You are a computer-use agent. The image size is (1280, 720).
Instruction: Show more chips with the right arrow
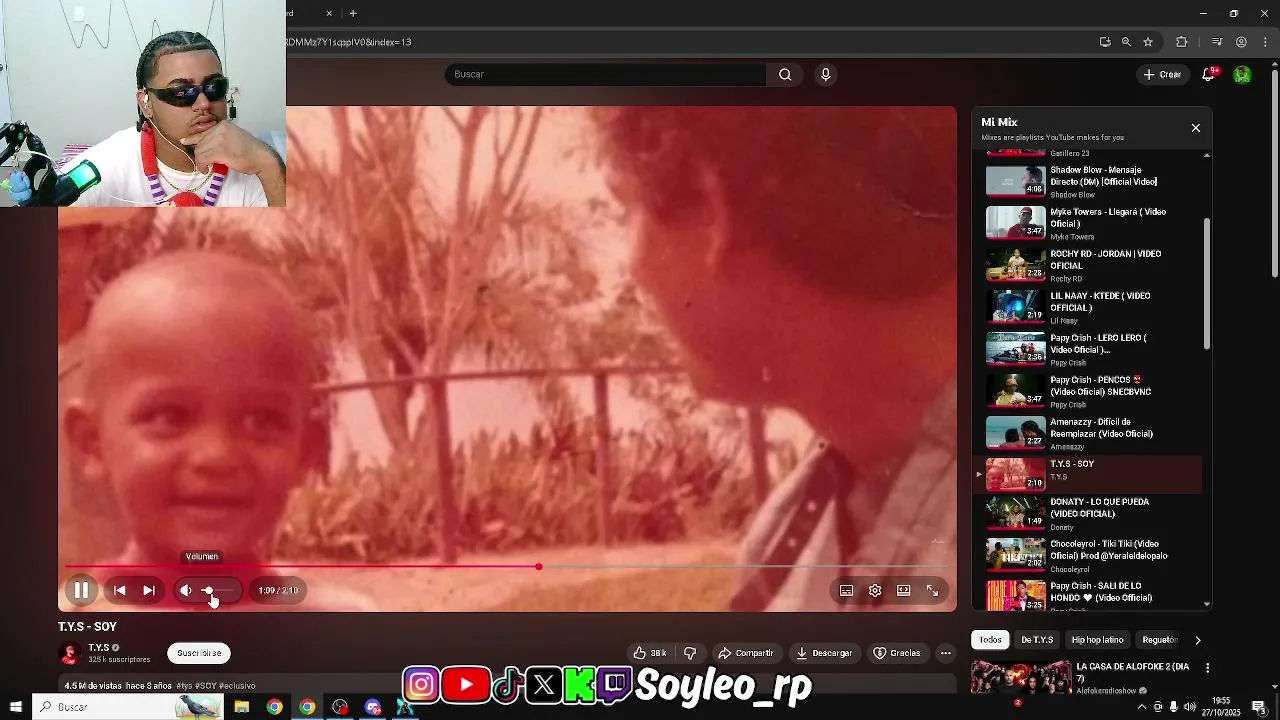point(1198,640)
